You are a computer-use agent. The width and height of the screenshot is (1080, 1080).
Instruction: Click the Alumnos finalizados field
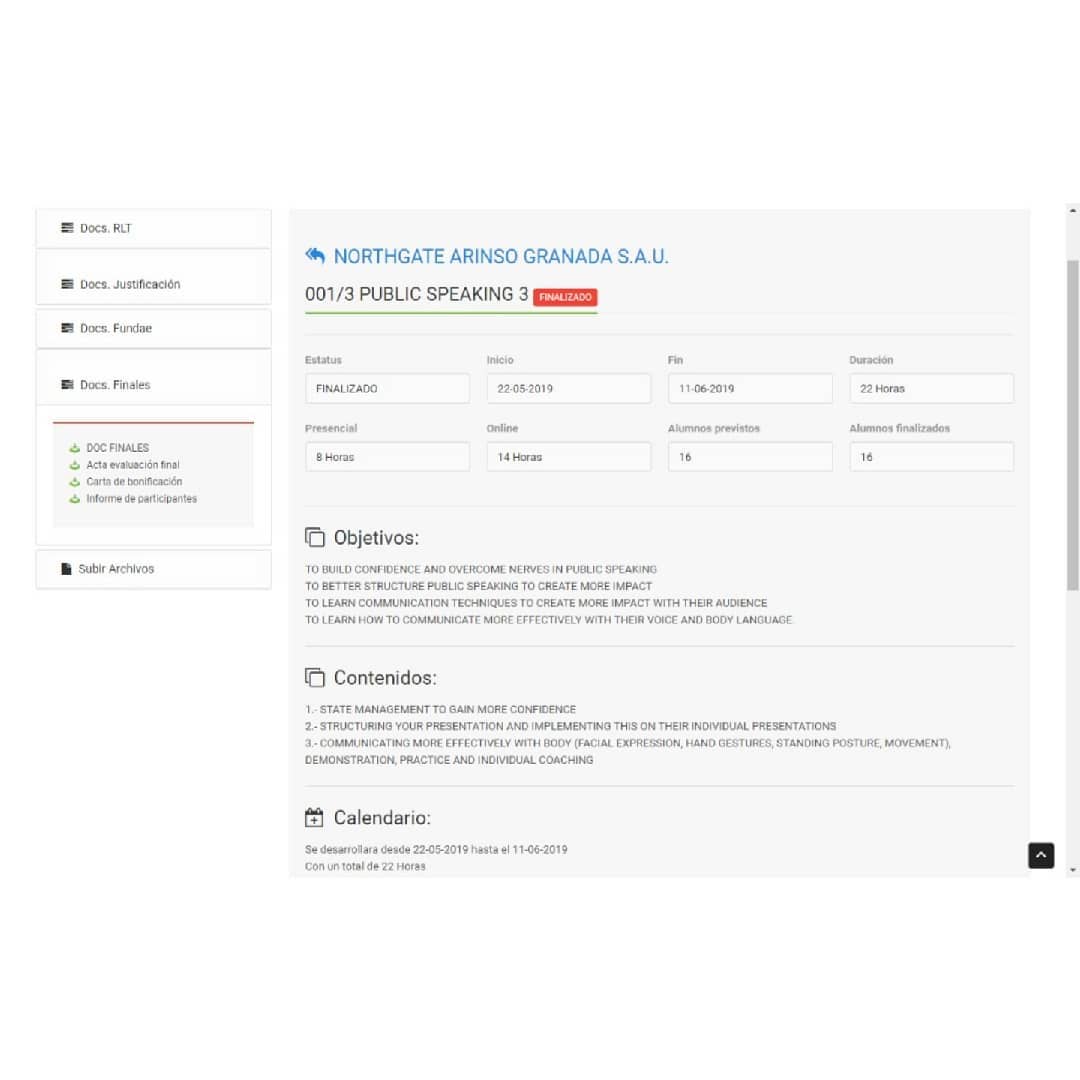pos(931,457)
